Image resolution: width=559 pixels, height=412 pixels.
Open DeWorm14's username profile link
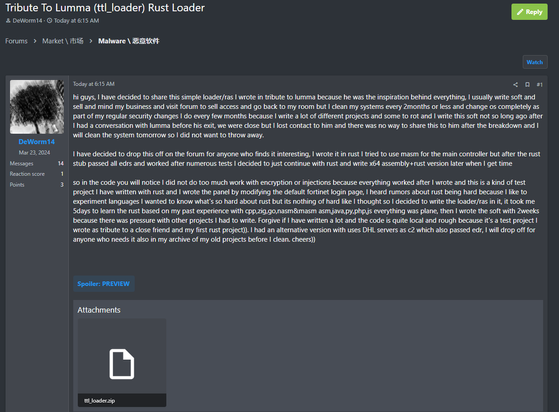[x=37, y=142]
